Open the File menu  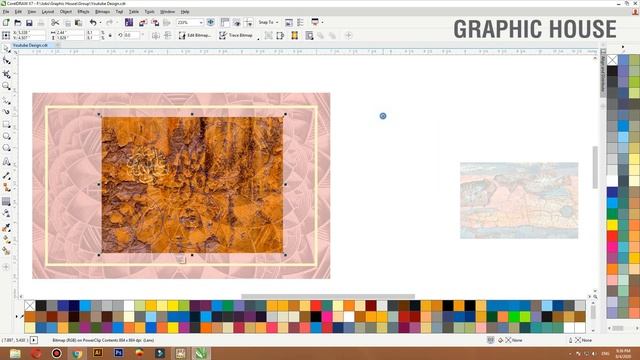pos(6,12)
